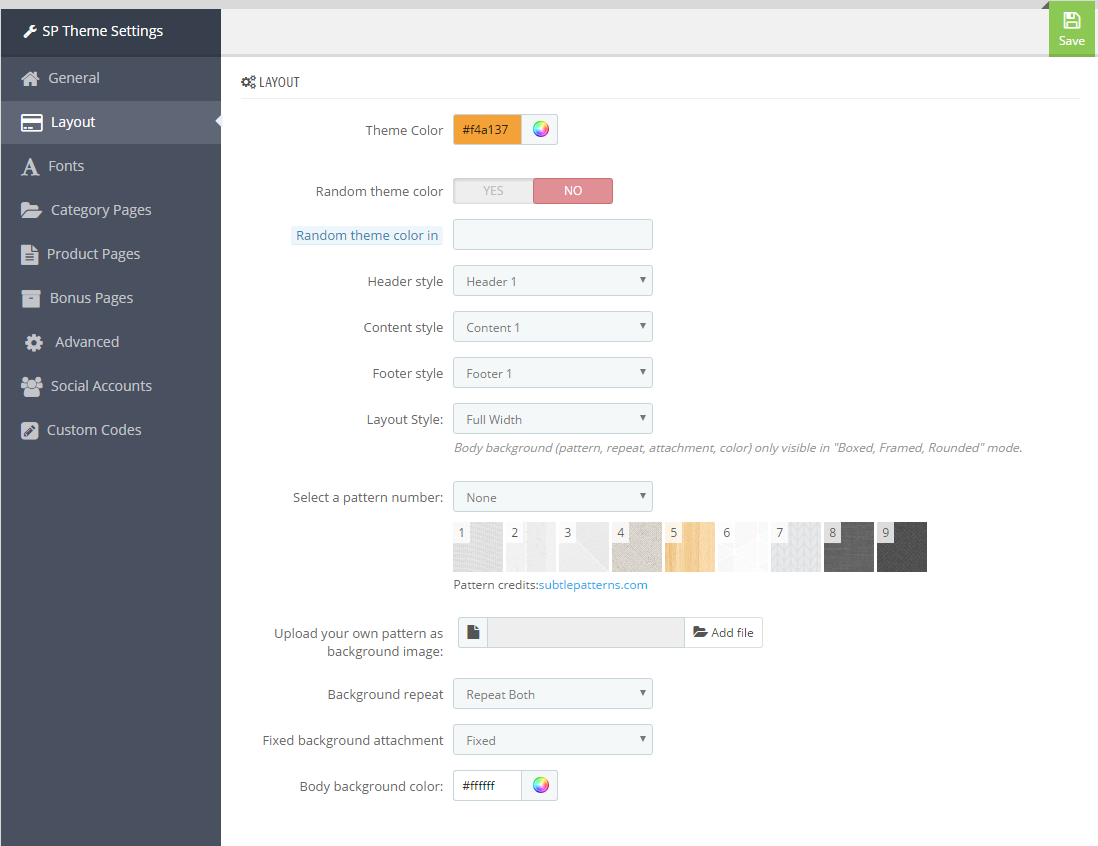Open the Theme Color picker wheel icon
This screenshot has width=1098, height=846.
coord(540,130)
